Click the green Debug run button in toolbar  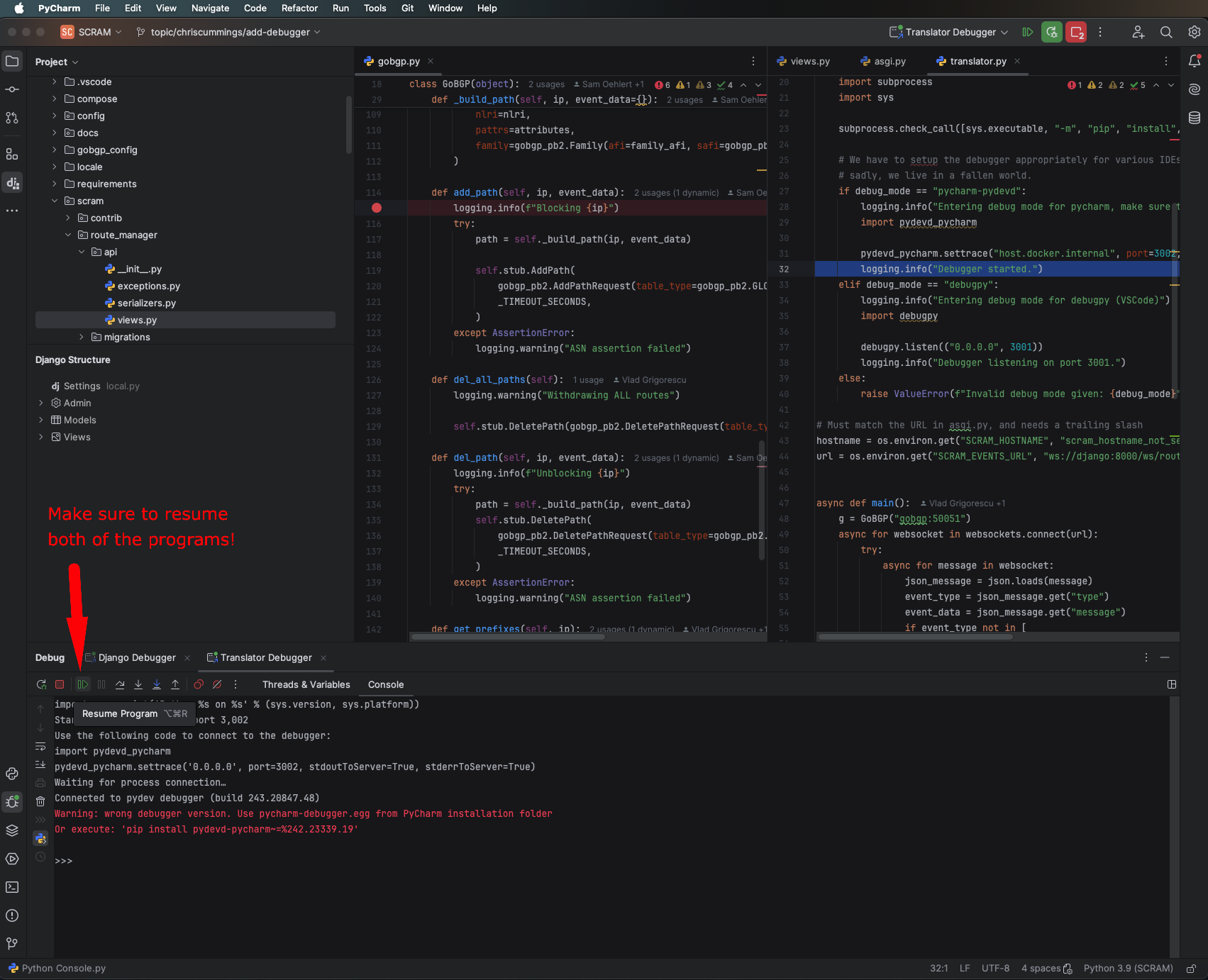click(x=1052, y=32)
